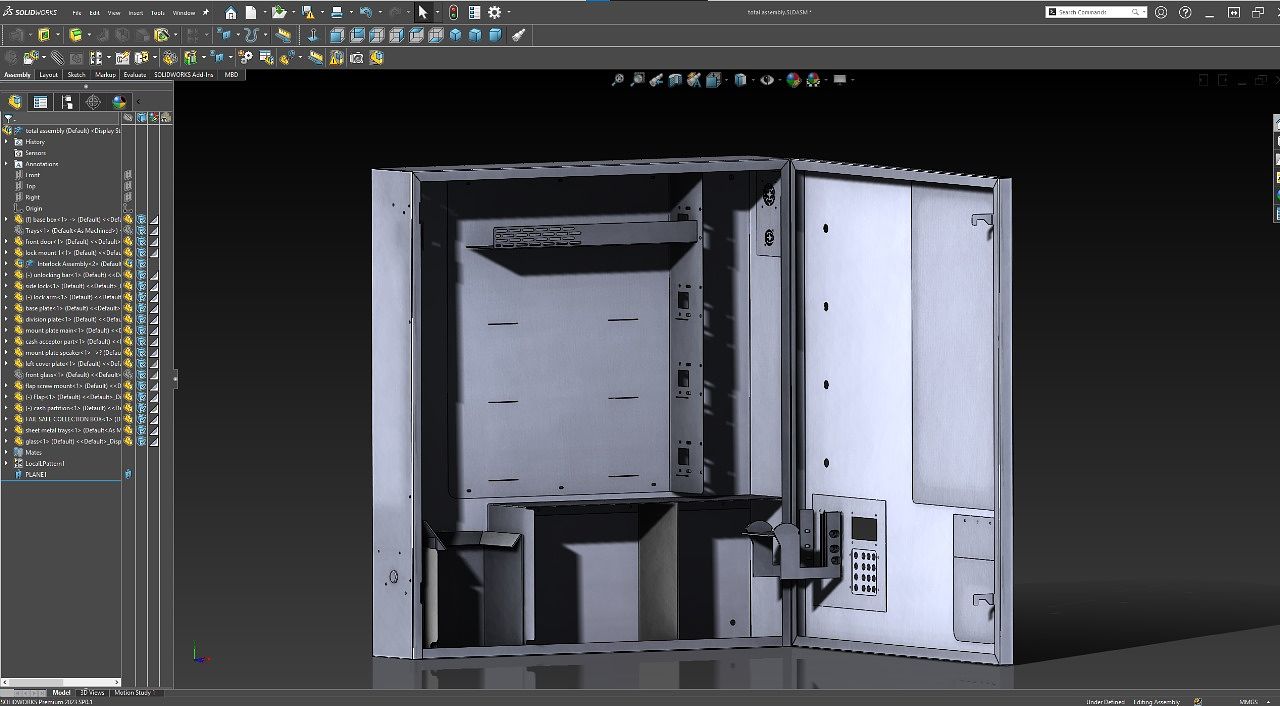Toggle display state of base box component
The width and height of the screenshot is (1280, 706).
coord(142,219)
